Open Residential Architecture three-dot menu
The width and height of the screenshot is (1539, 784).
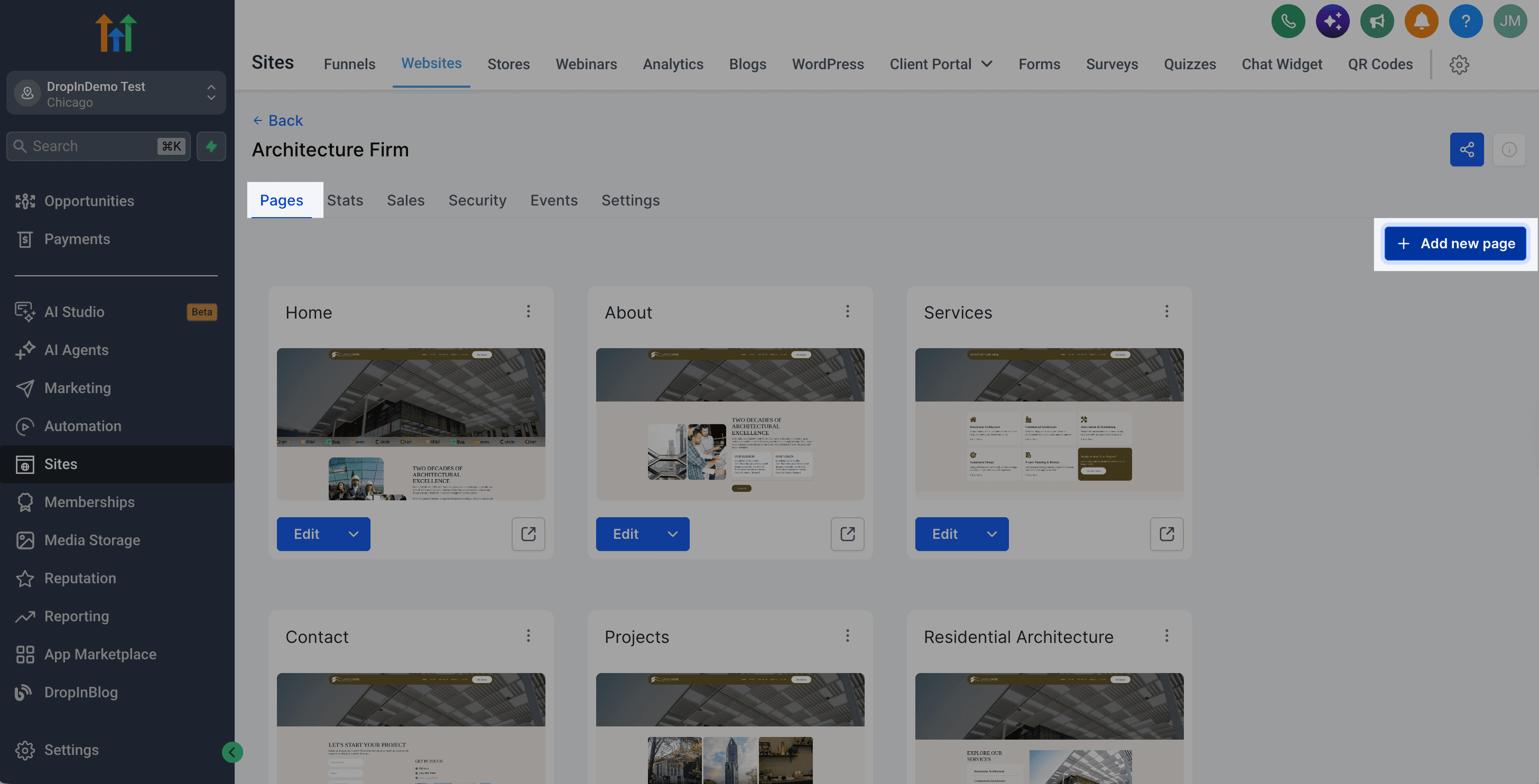[1166, 636]
